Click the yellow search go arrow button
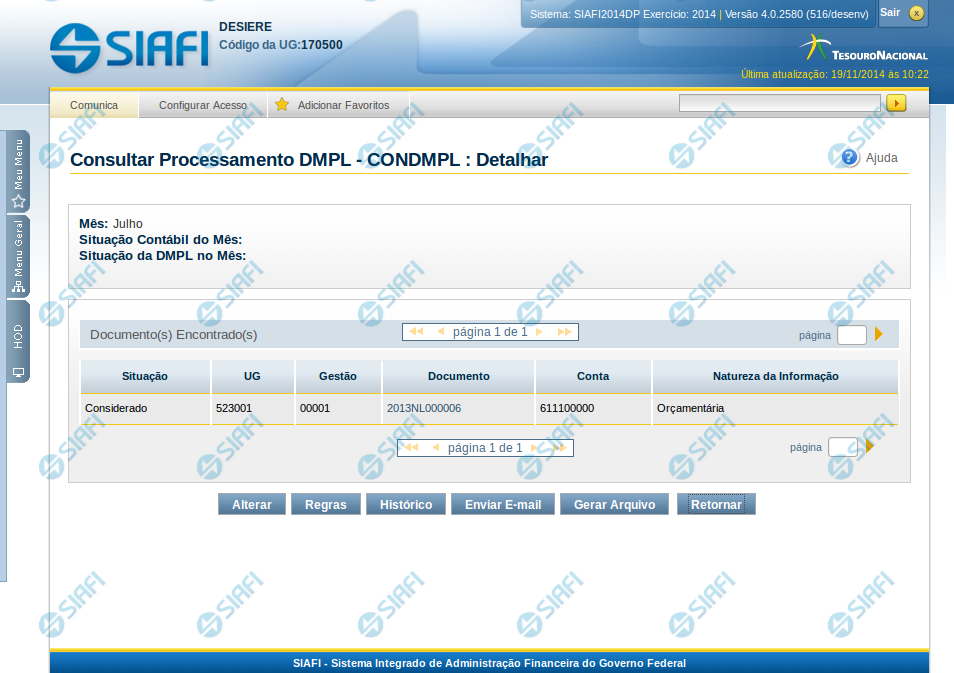Image resolution: width=954 pixels, height=673 pixels. coord(896,103)
